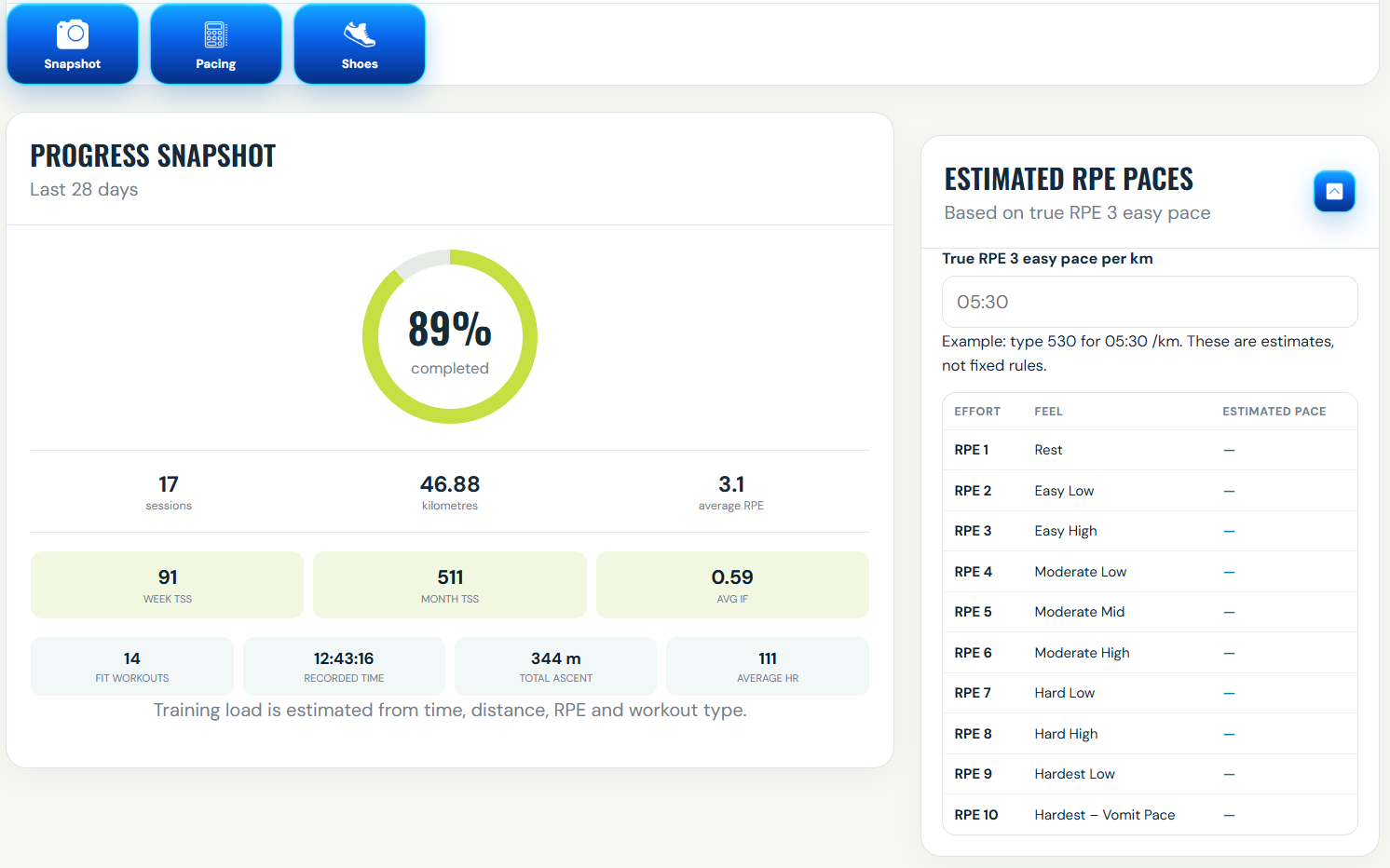Collapse the Estimated RPE Paces panel

[1334, 191]
